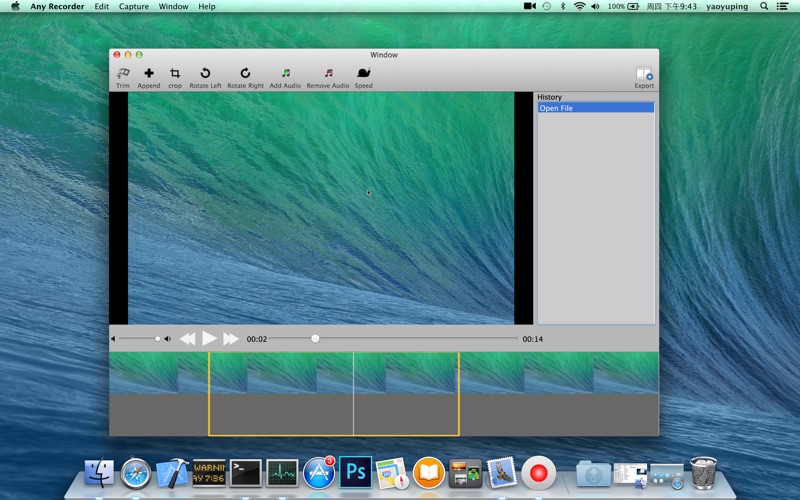Select the Trim tool
The width and height of the screenshot is (800, 500).
pos(123,74)
